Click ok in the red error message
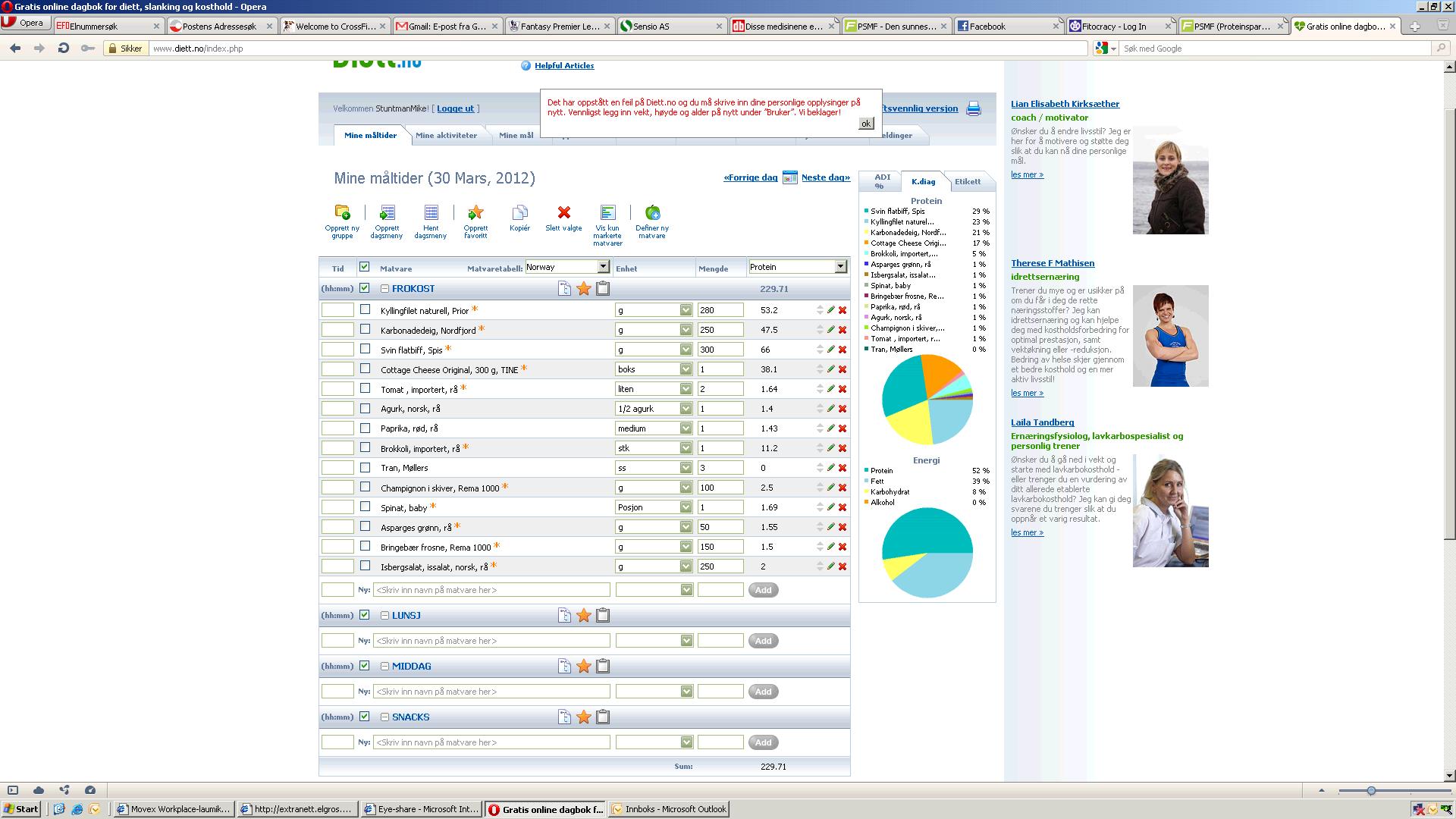Screen dimensions: 1456x819 point(866,124)
